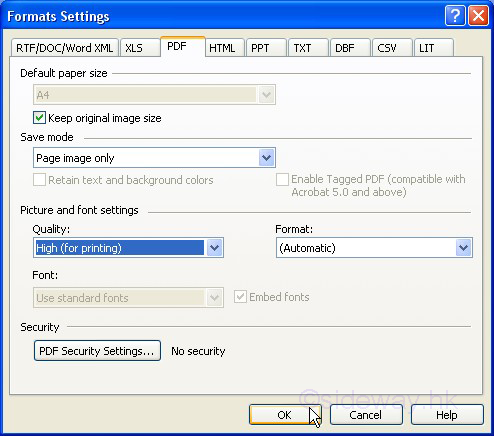The height and width of the screenshot is (436, 494).
Task: Toggle Retain text and background colors checkbox
Action: click(x=39, y=180)
